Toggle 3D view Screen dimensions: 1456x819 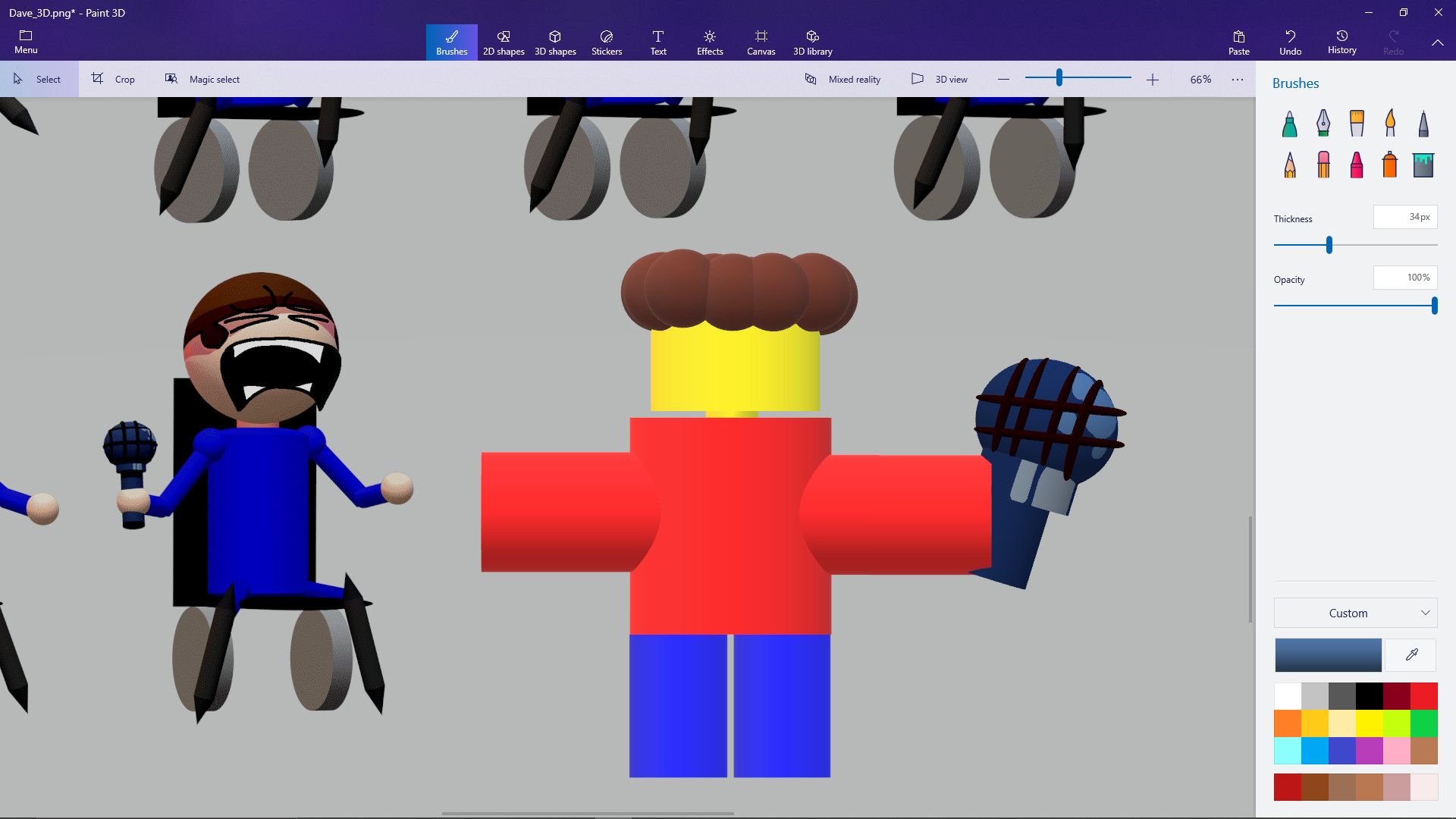tap(940, 79)
